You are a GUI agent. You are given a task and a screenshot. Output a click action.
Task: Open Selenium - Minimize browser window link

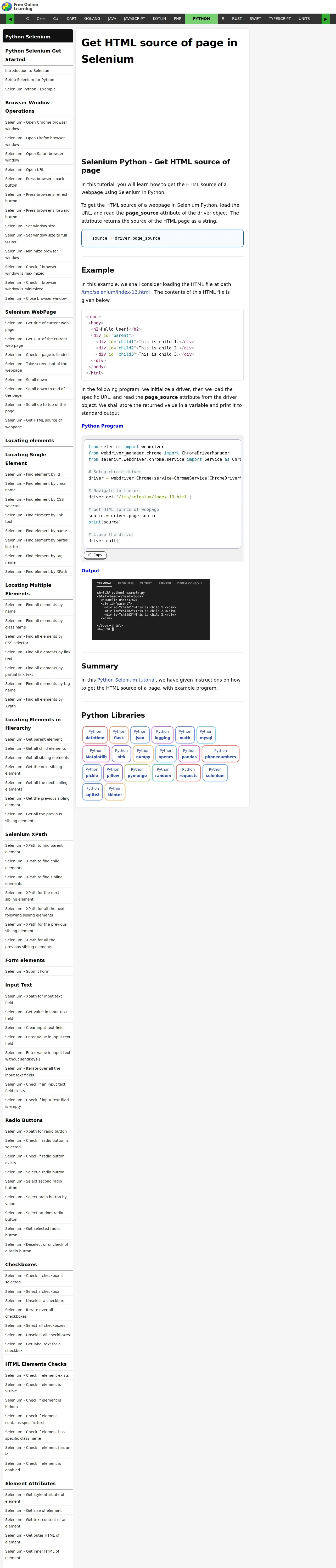coord(38,255)
